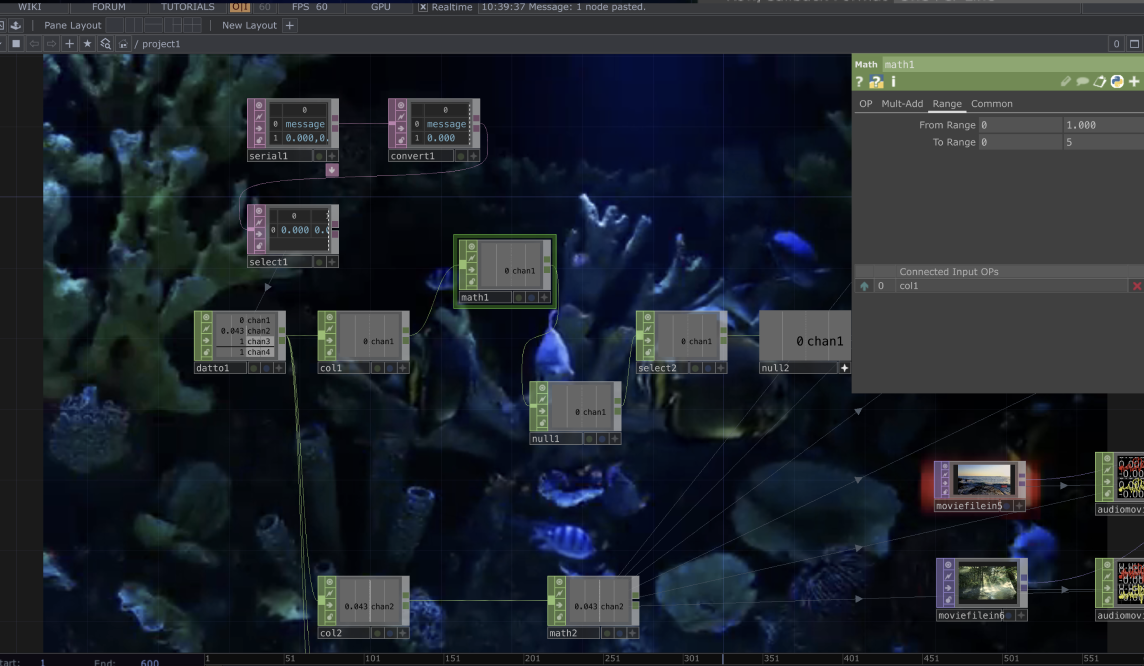
Task: Click the home network icon beside project1
Action: pyautogui.click(x=123, y=44)
